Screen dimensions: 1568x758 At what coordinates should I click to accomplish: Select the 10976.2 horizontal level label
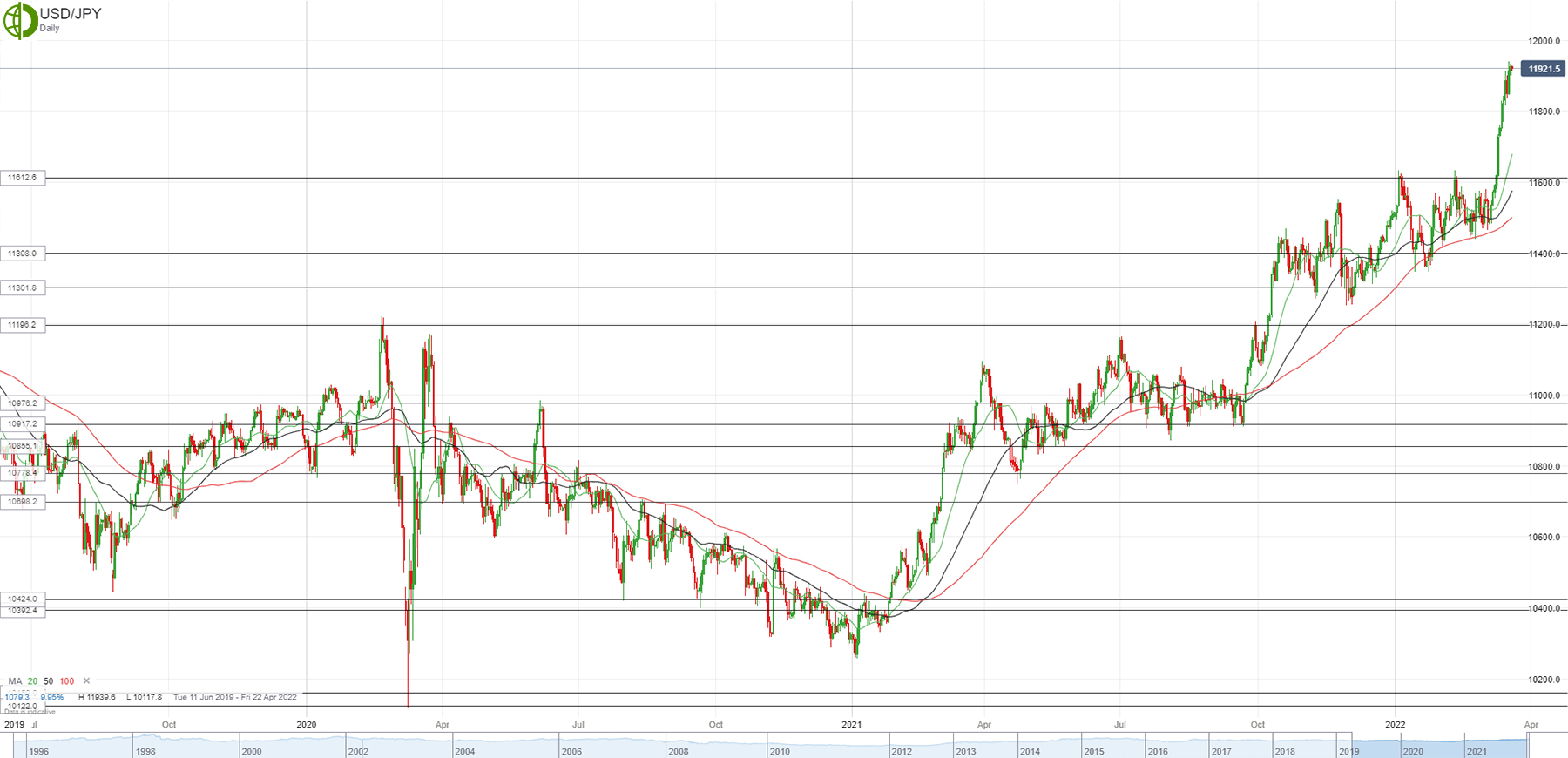coord(23,403)
